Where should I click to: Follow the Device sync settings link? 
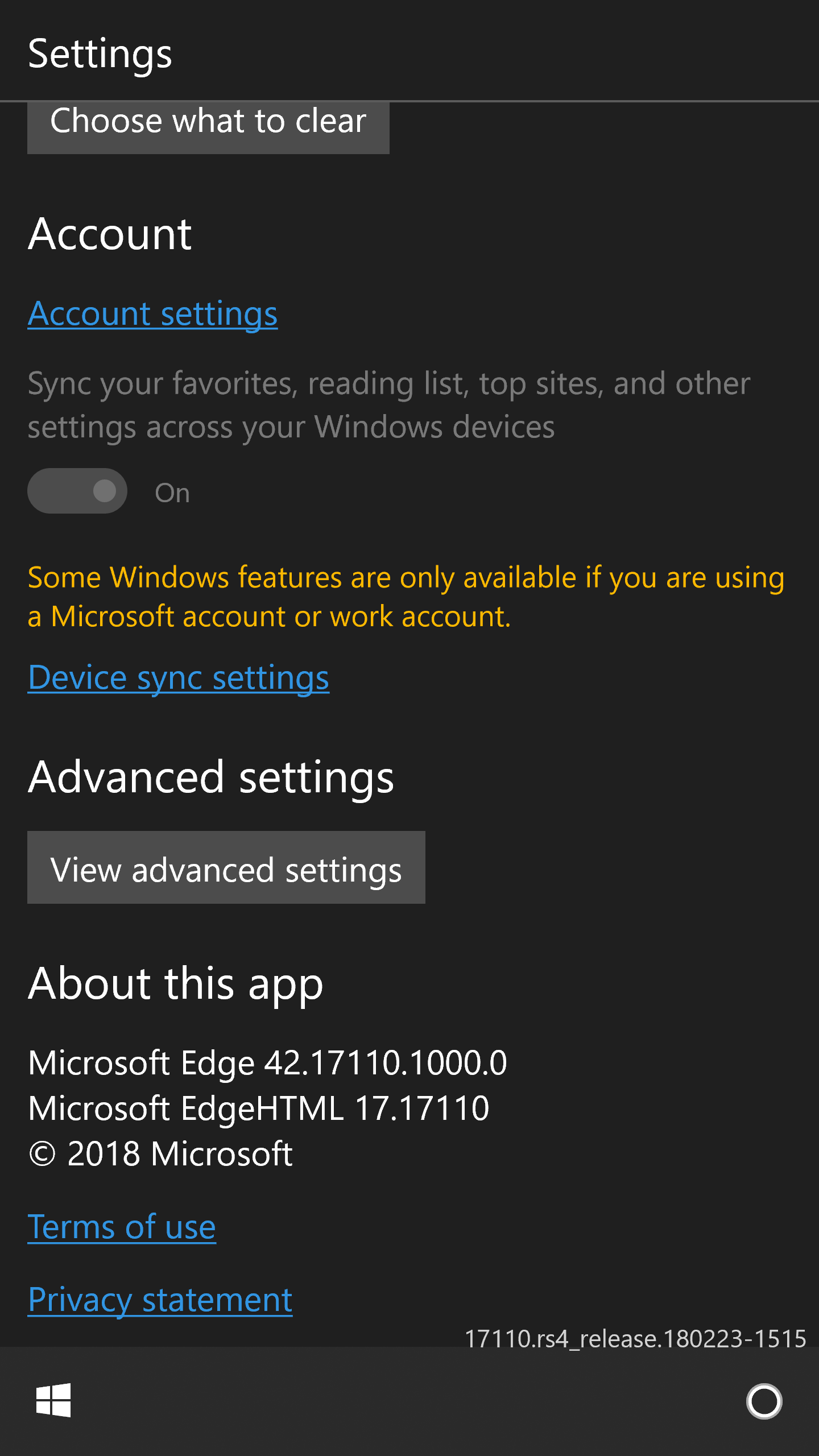pyautogui.click(x=179, y=678)
